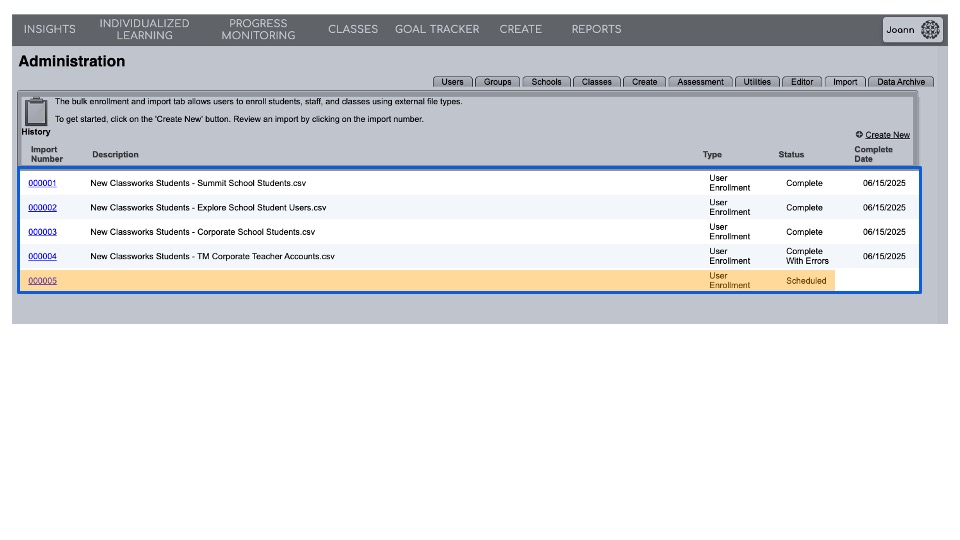Click completion date of import 000002
The height and width of the screenshot is (540, 960).
click(x=884, y=208)
